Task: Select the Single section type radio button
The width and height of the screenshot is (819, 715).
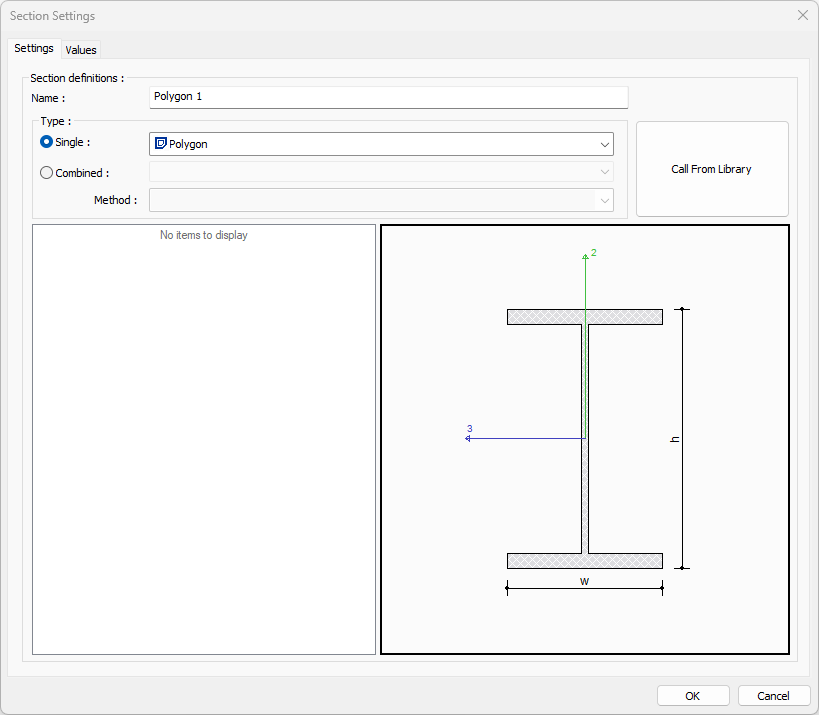Action: tap(46, 142)
